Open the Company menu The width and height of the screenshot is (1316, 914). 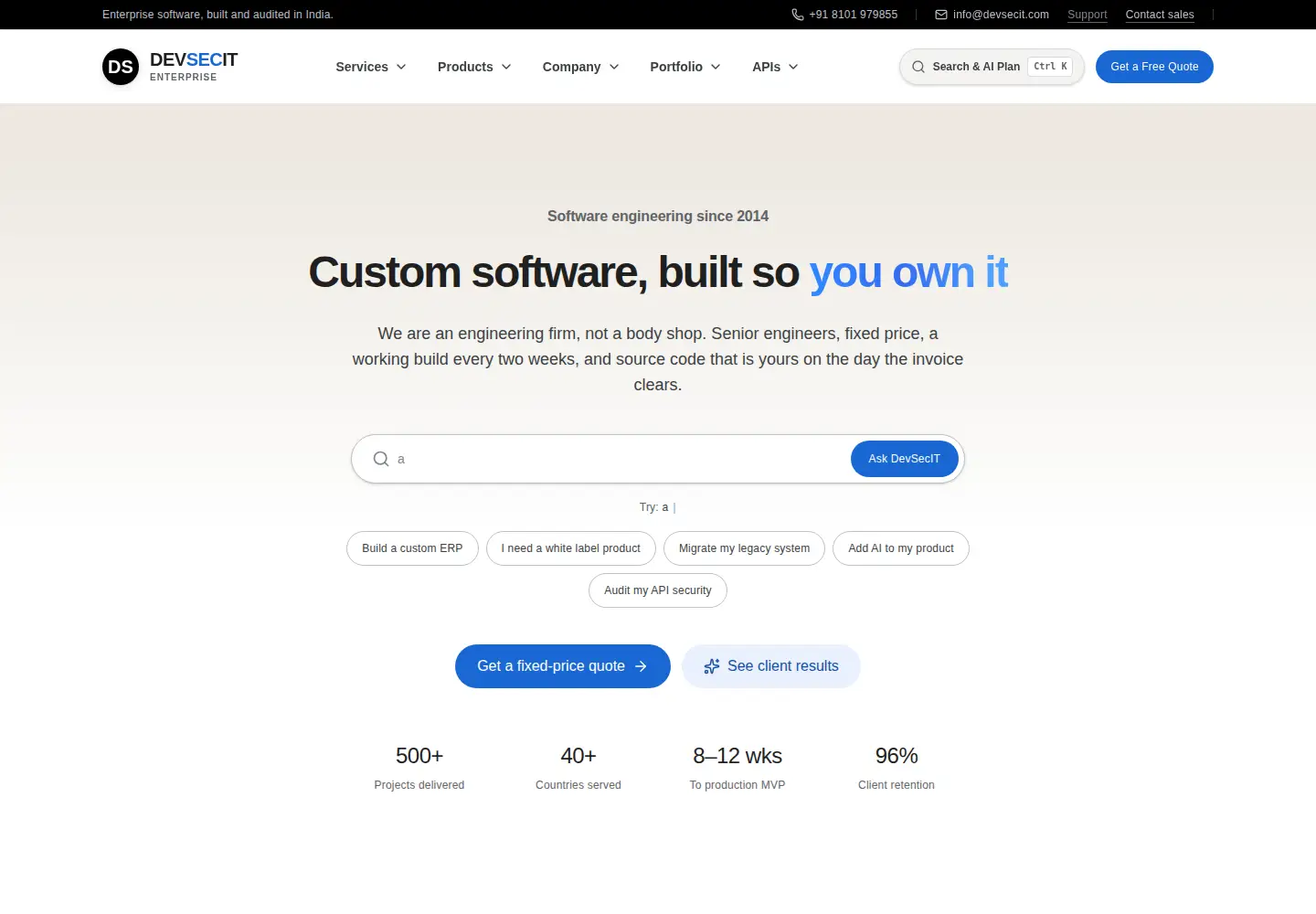(x=581, y=67)
